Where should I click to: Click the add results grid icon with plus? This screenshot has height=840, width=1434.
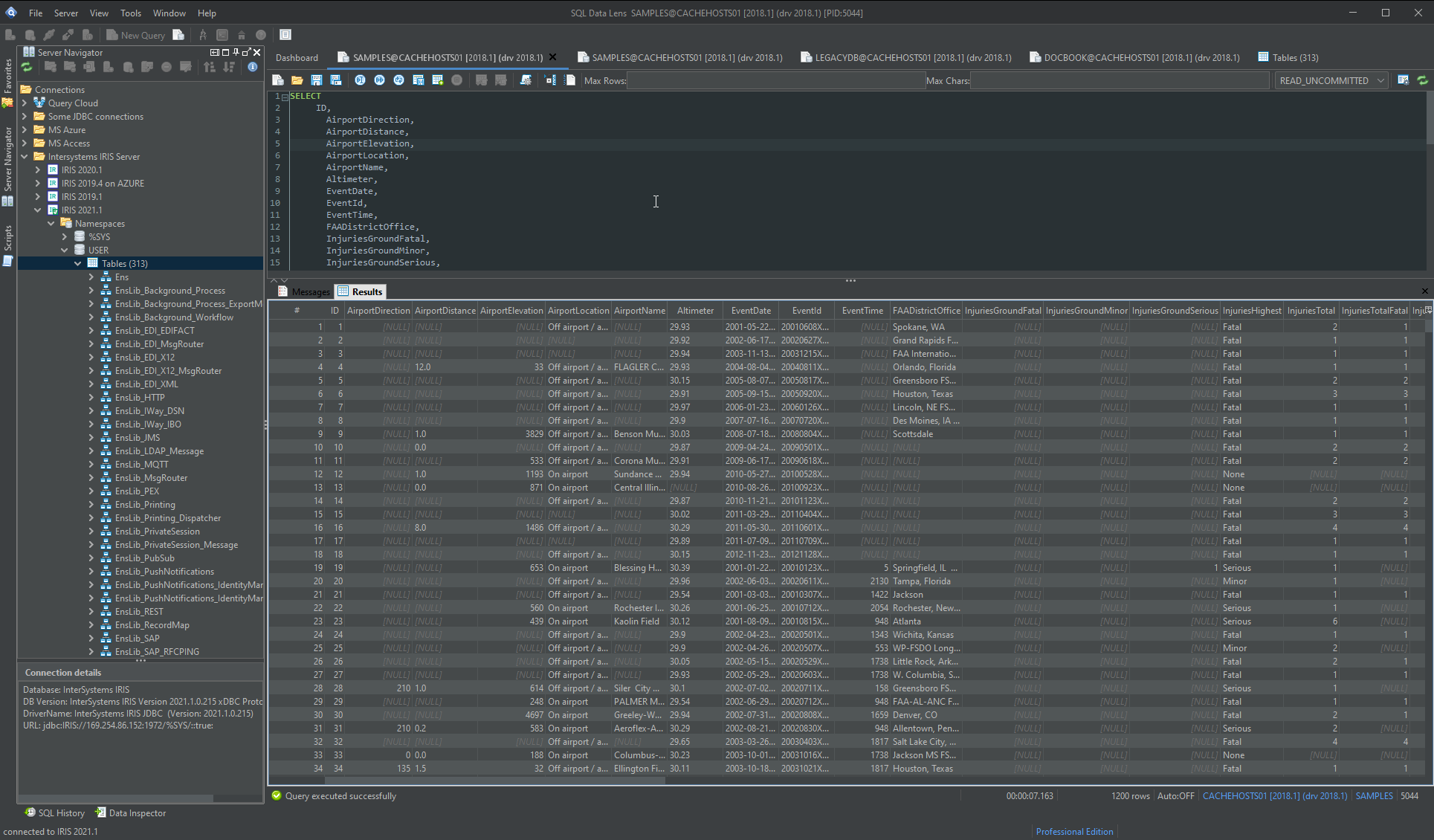[438, 80]
